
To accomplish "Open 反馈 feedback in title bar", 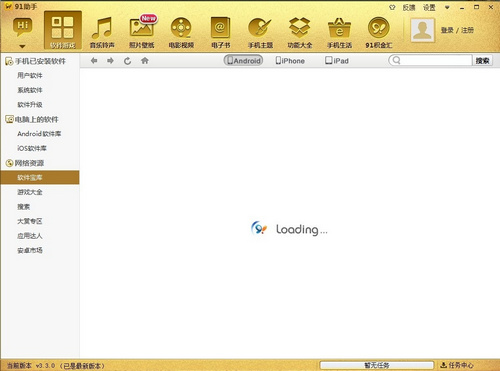I will (x=409, y=7).
